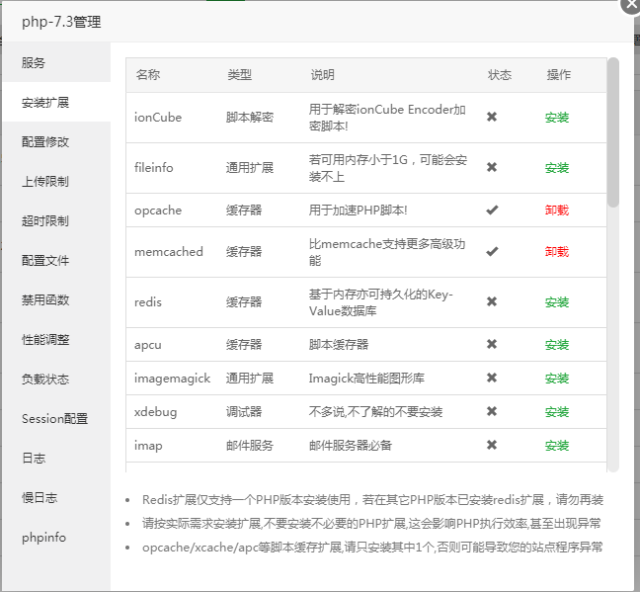Install the imap extension
This screenshot has width=640, height=592.
pos(557,445)
